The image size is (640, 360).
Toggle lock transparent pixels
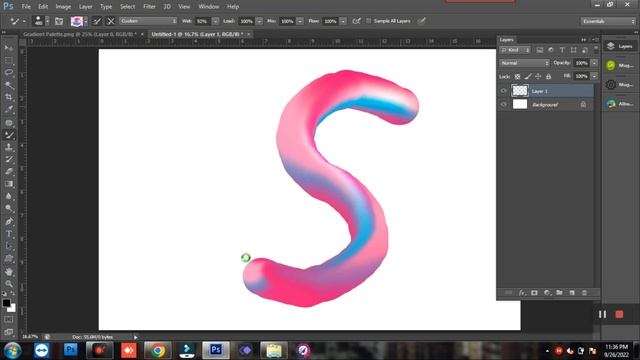point(517,76)
